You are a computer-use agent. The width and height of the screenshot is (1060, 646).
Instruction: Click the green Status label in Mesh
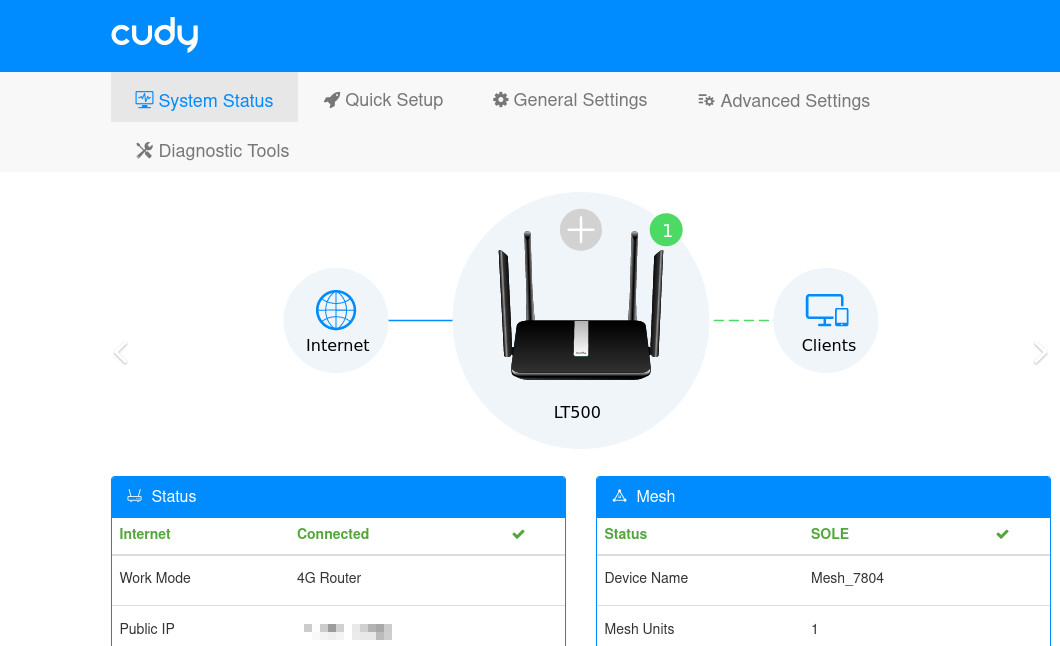(x=625, y=534)
